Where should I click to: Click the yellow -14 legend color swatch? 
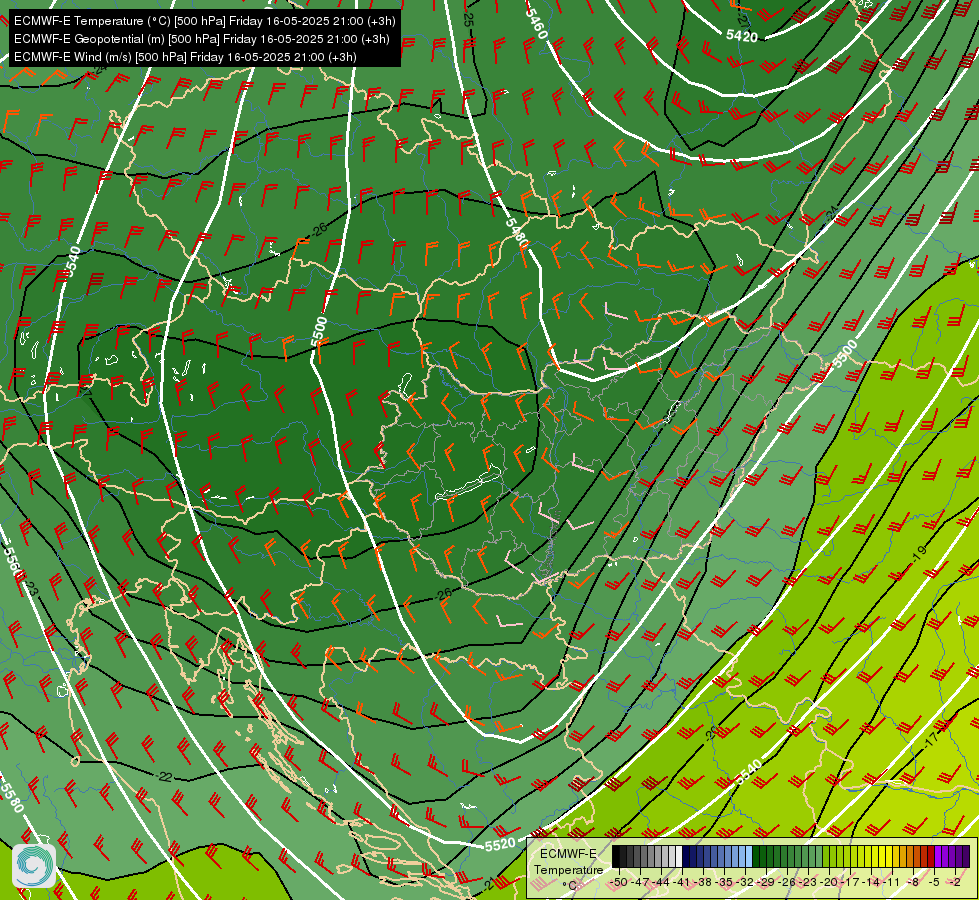[868, 856]
